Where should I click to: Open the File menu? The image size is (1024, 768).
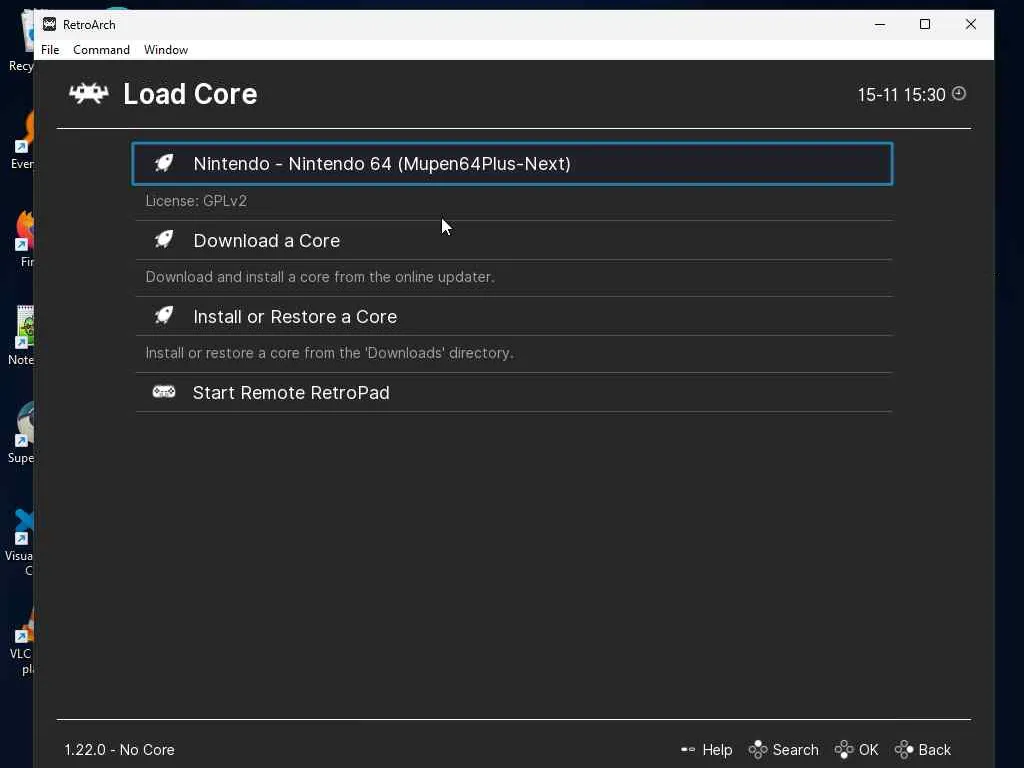tap(50, 49)
